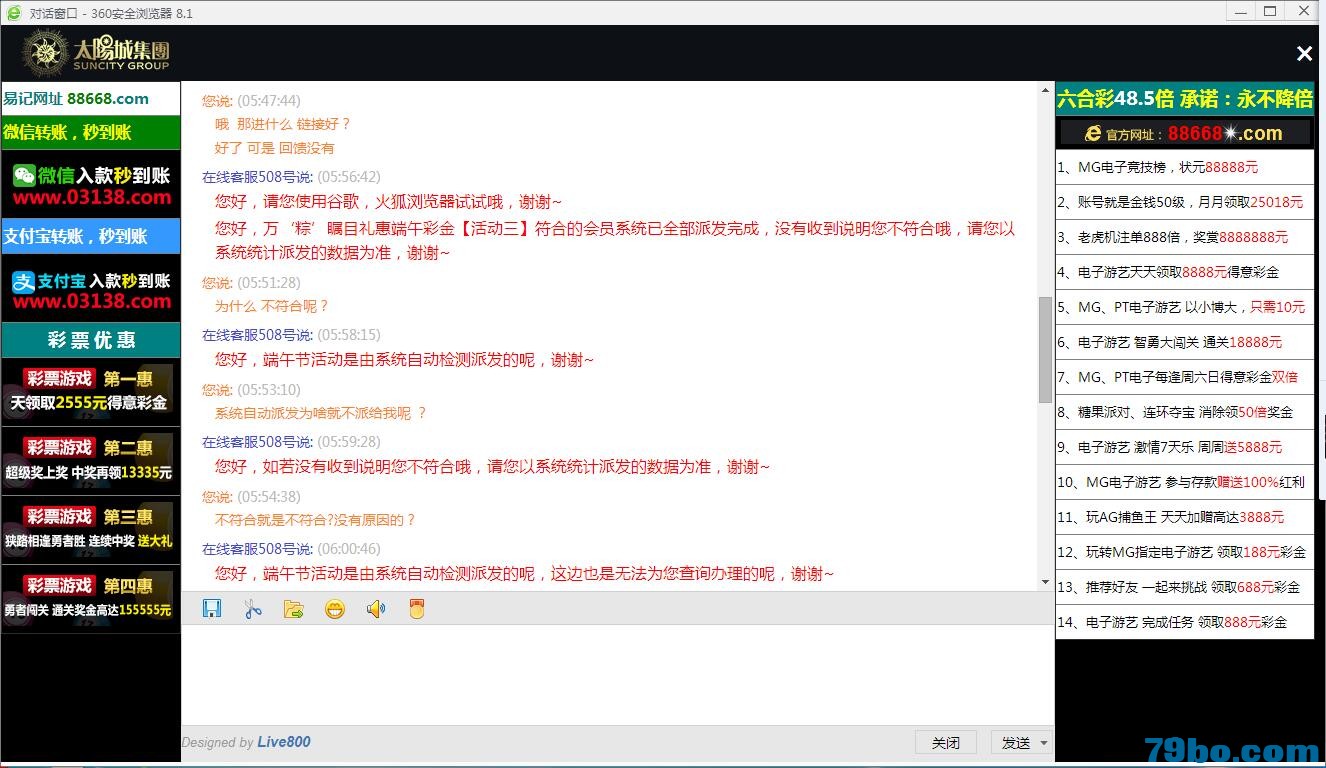1326x768 pixels.
Task: Open 彩票游戏 第一惠 promotion
Action: (x=90, y=392)
